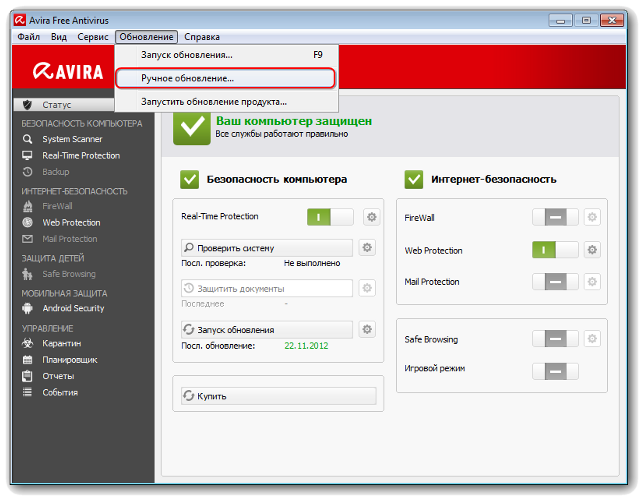The image size is (643, 500).
Task: Click the Купить button
Action: click(x=277, y=396)
